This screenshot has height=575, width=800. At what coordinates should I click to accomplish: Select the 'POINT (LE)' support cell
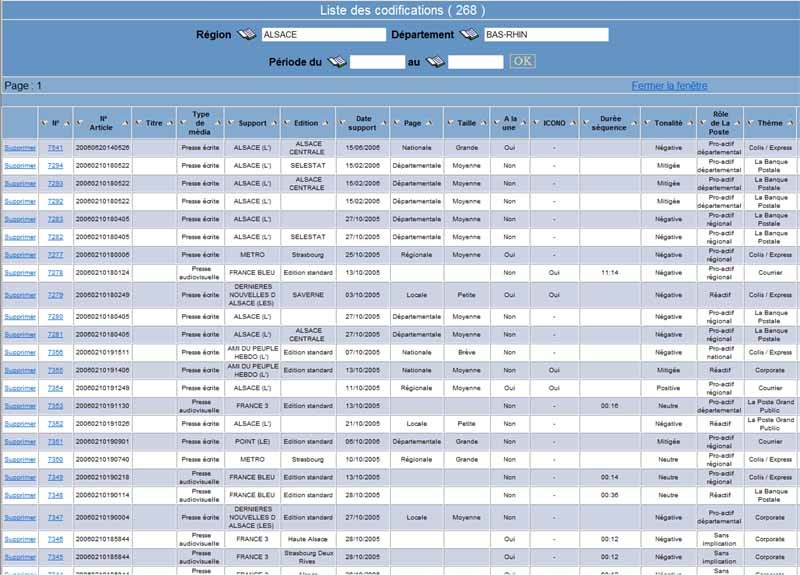tap(253, 442)
